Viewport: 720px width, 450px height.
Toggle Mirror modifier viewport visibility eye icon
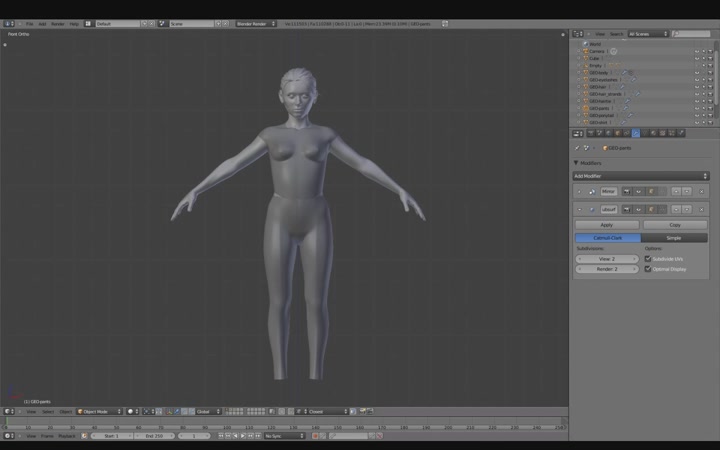[638, 191]
